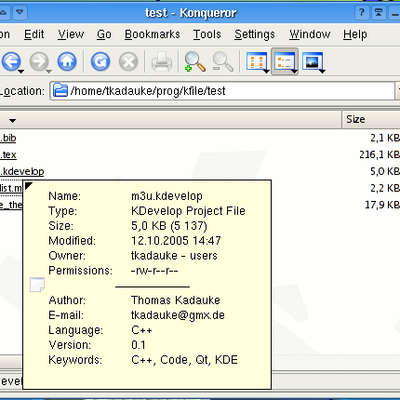
Task: Go back with the Back arrow icon
Action: click(x=11, y=61)
